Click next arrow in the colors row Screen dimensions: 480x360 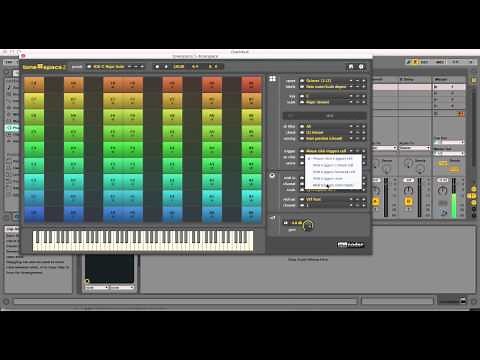point(364,87)
